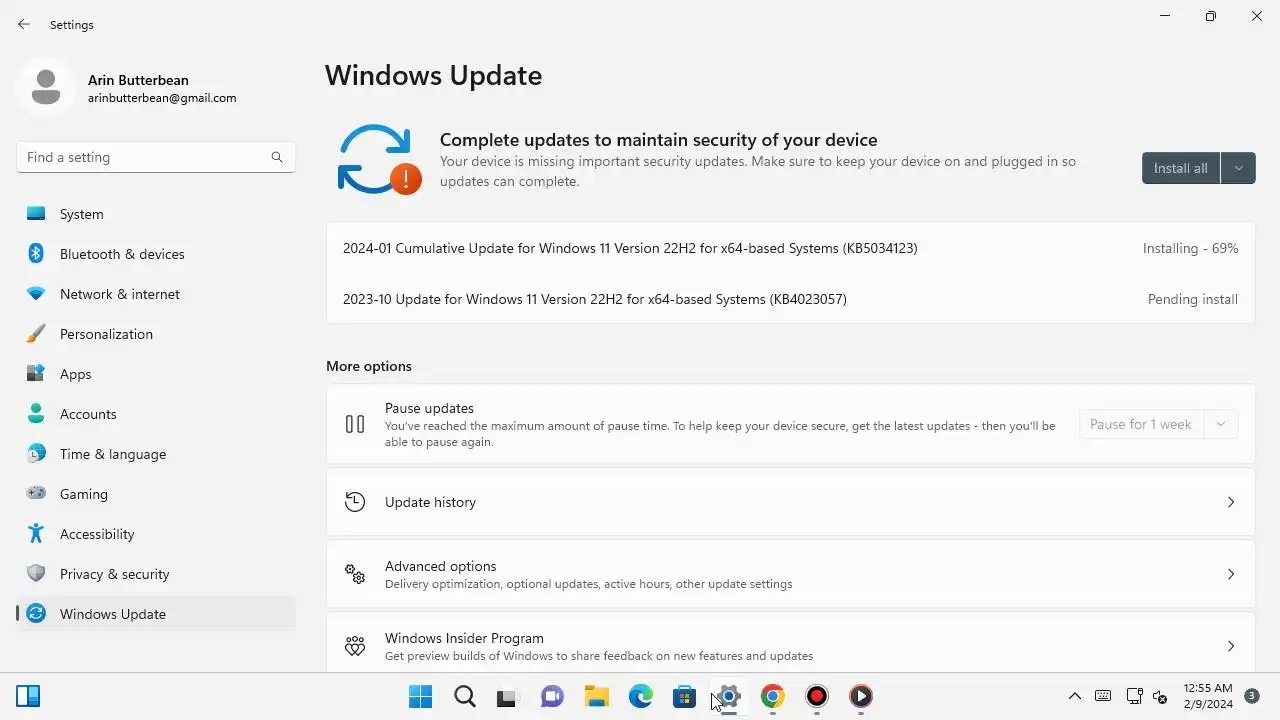Click the muted volume tray icon
This screenshot has width=1280, height=720.
coord(1160,696)
